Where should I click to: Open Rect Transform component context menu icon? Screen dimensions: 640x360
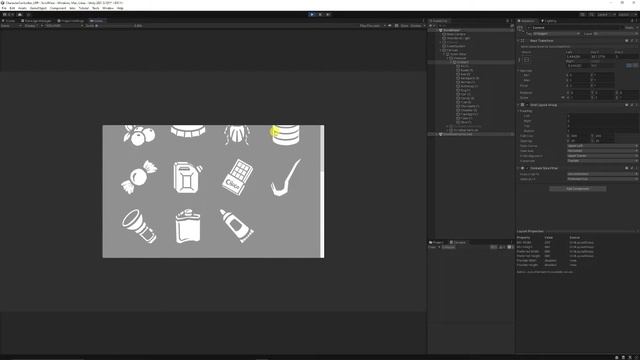click(x=636, y=41)
